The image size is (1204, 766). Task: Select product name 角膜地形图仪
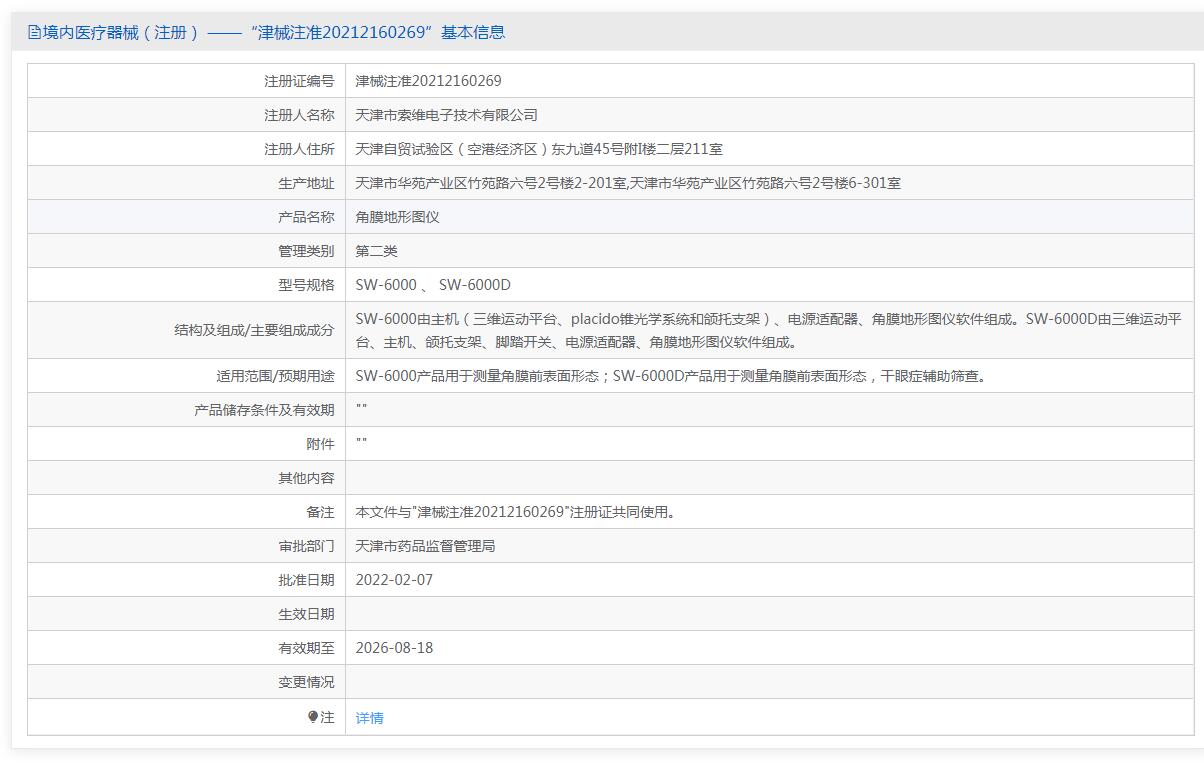[x=397, y=217]
